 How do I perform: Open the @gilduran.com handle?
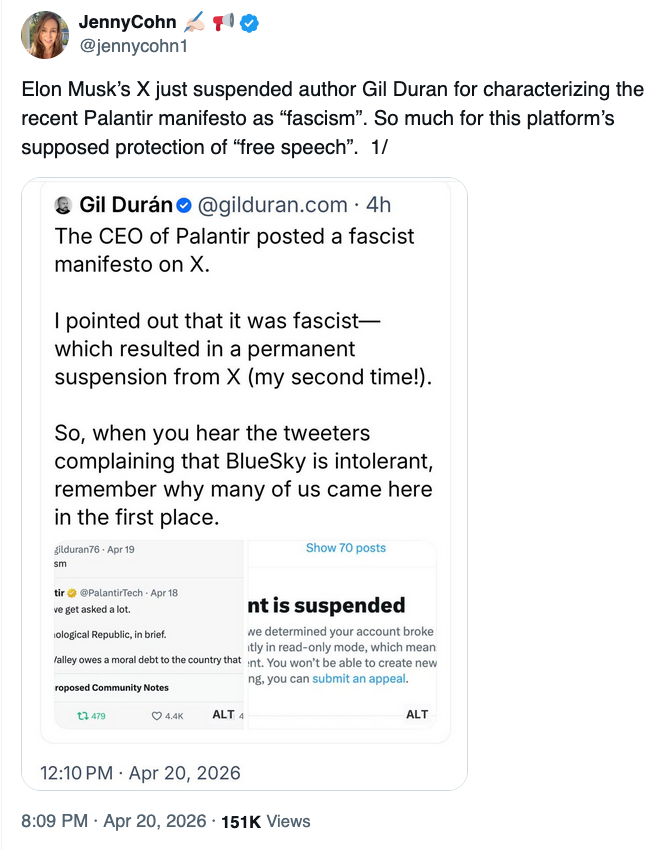coord(275,205)
